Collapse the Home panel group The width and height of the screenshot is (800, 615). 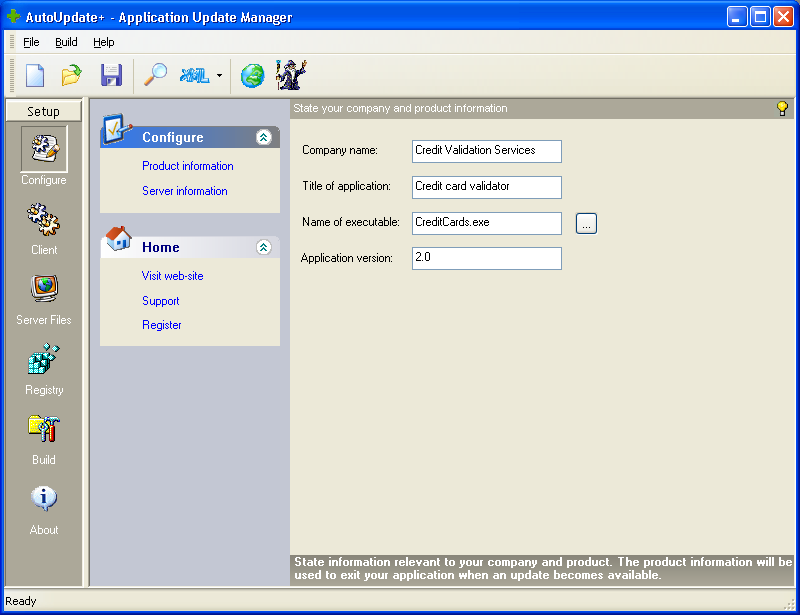pos(264,247)
